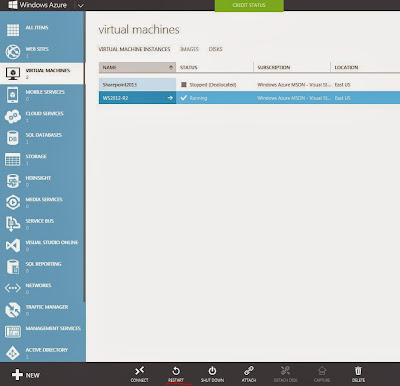The width and height of the screenshot is (400, 386).
Task: Open Service Bus icon
Action: 13,224
